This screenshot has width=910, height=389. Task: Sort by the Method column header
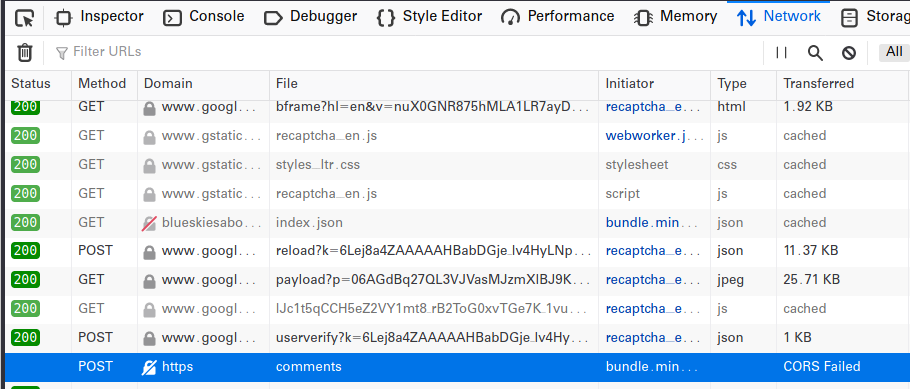click(104, 84)
